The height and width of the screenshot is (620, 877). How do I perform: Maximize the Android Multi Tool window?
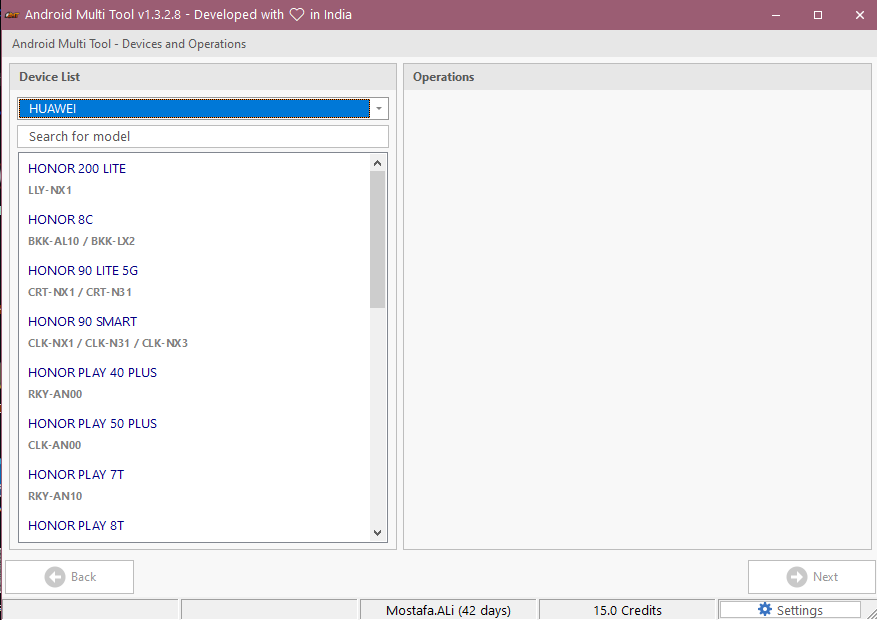tap(818, 15)
